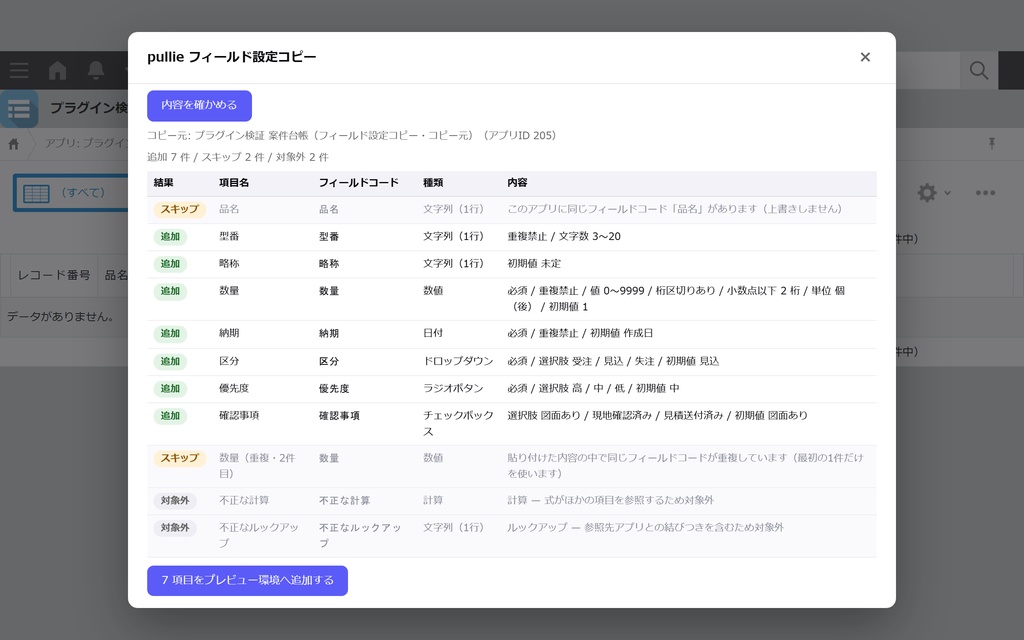
Task: Open notifications bell in background header
Action: coord(96,71)
